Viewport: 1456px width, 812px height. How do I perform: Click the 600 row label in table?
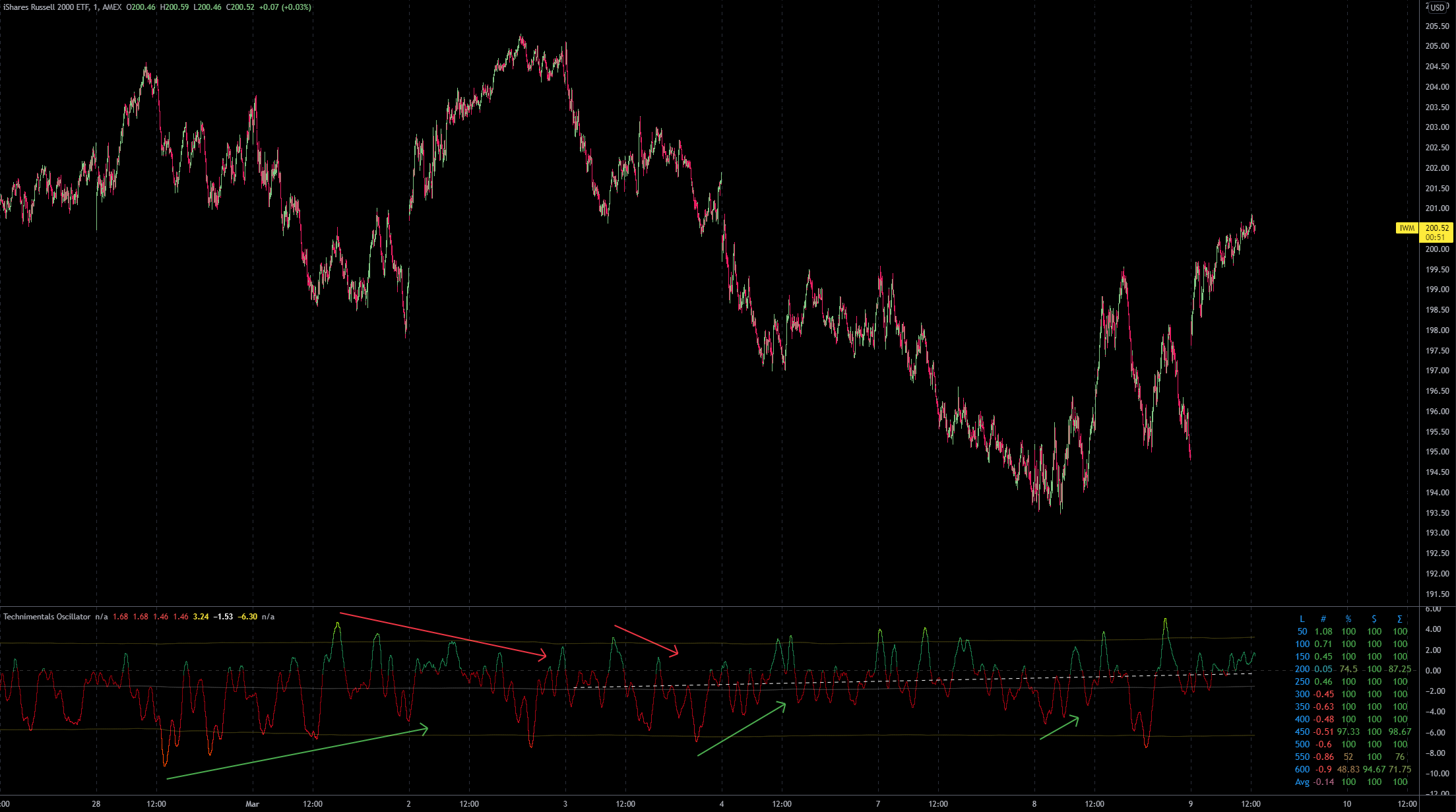click(1302, 770)
